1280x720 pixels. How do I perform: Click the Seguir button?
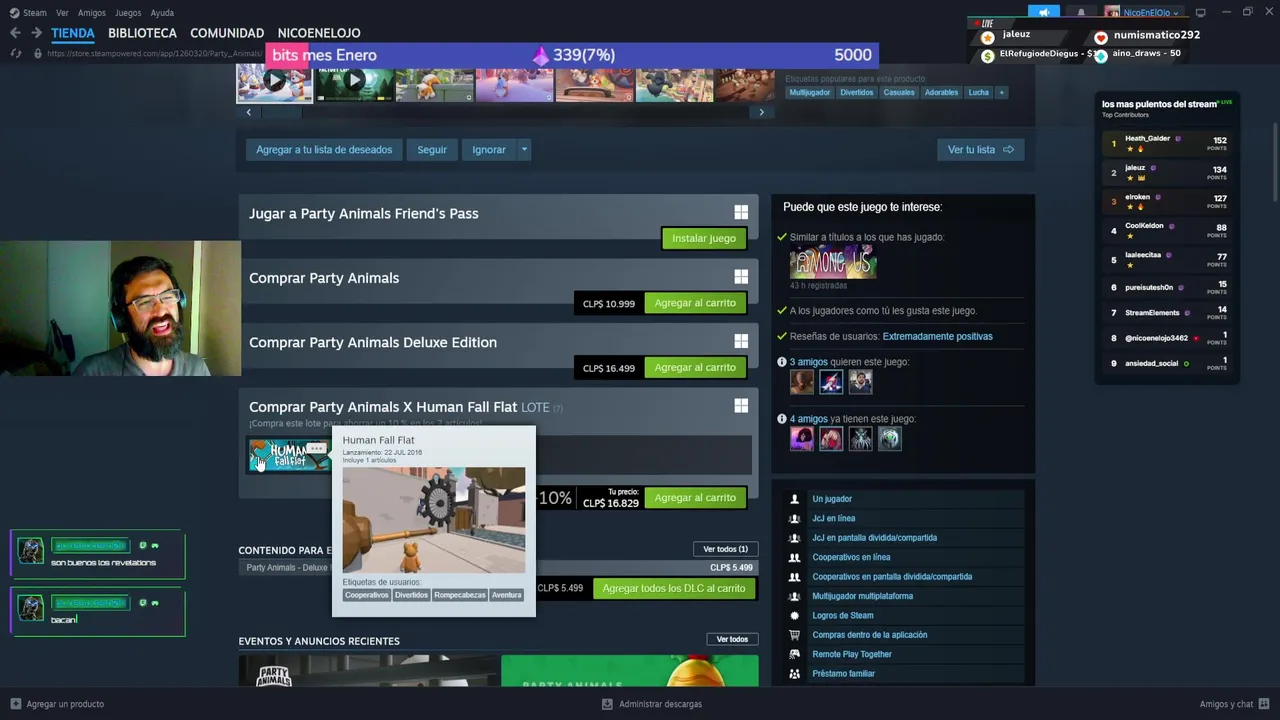[x=432, y=150]
